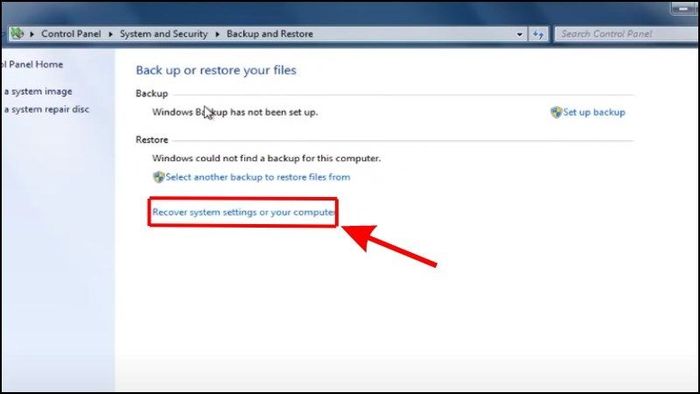Click the Back up or restore your files heading

tap(216, 70)
